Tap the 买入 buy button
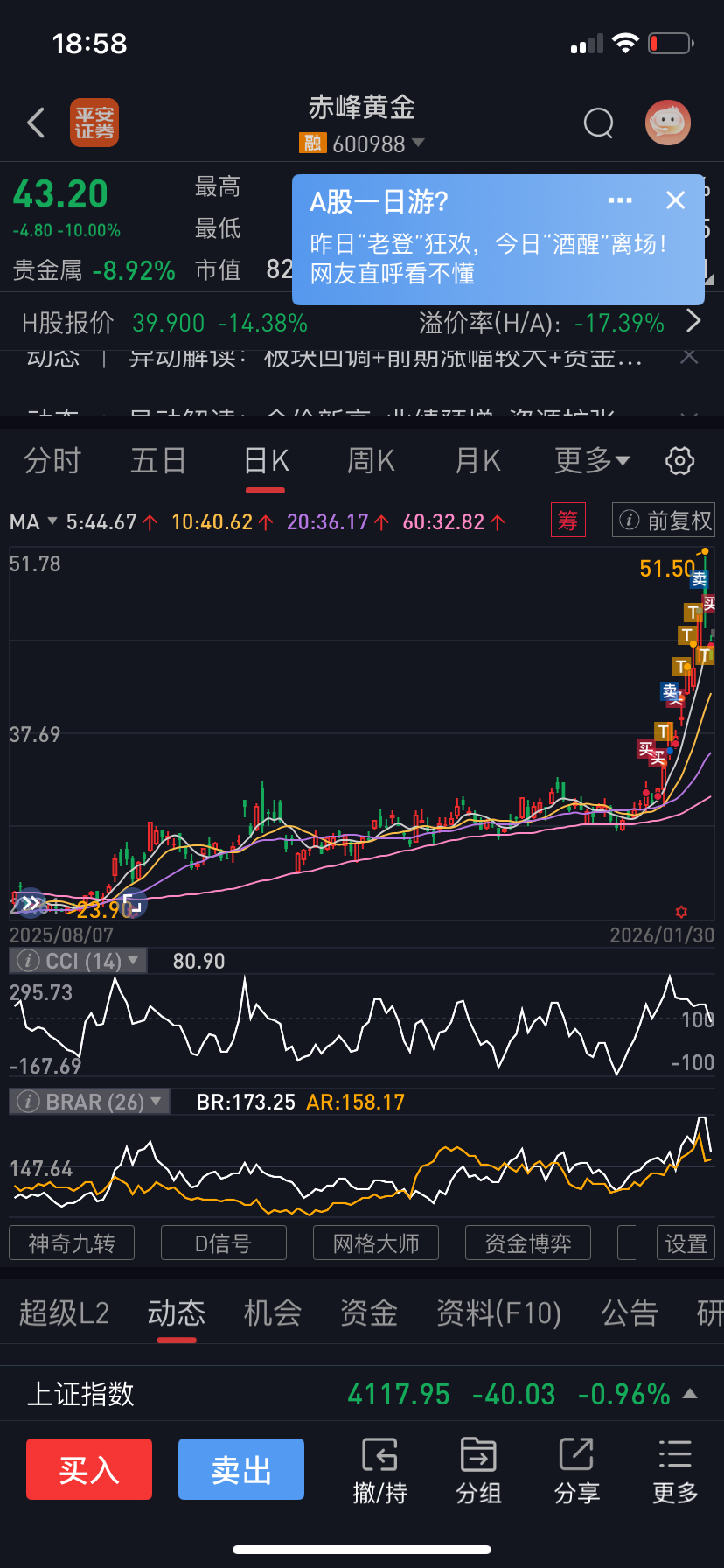The height and width of the screenshot is (1568, 724). click(89, 1469)
